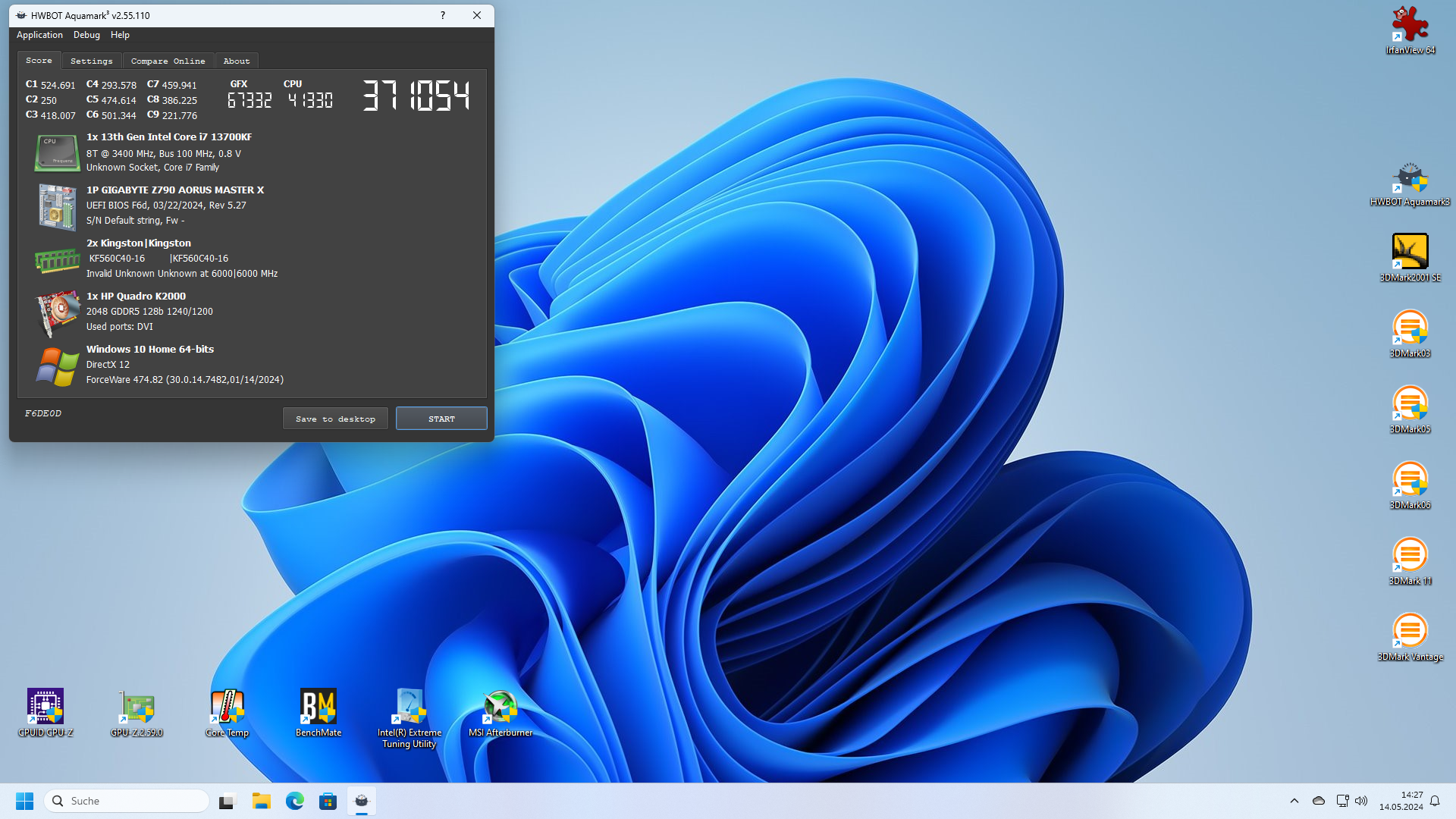The image size is (1456, 819).
Task: Click the HP Quadro K2000 heading
Action: [136, 297]
